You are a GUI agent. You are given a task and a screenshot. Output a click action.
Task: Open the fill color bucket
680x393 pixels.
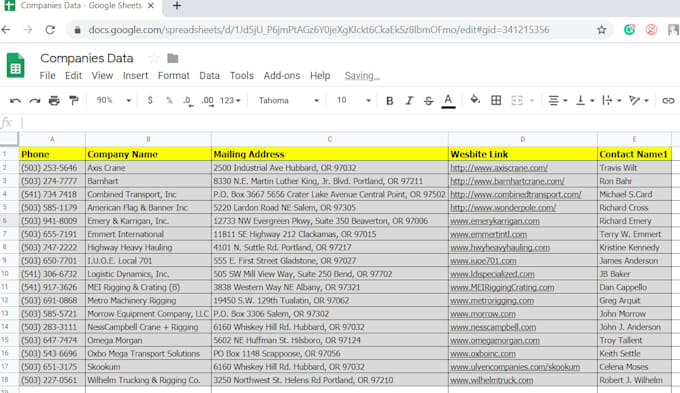tap(475, 100)
